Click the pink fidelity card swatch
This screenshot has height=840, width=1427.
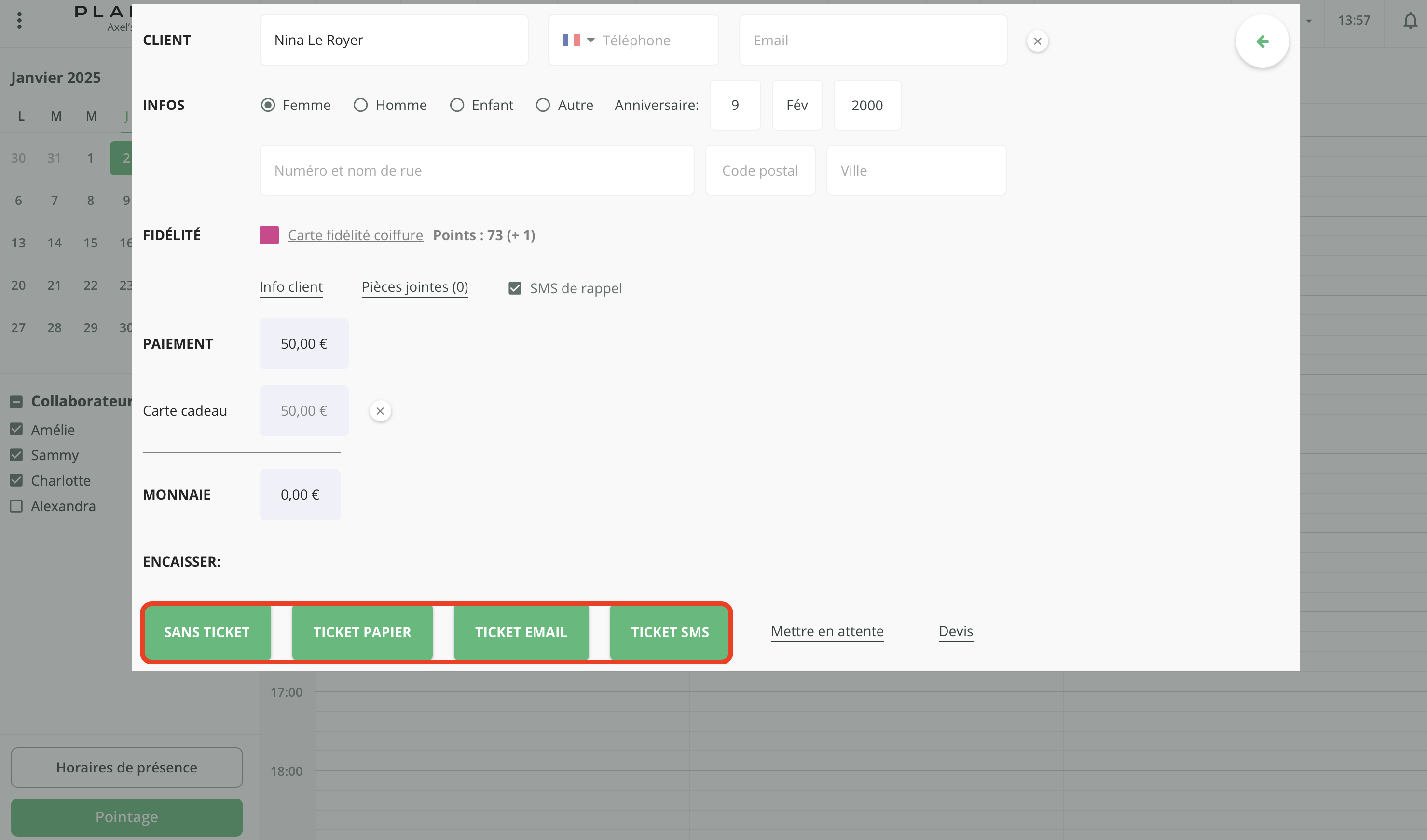pos(269,235)
